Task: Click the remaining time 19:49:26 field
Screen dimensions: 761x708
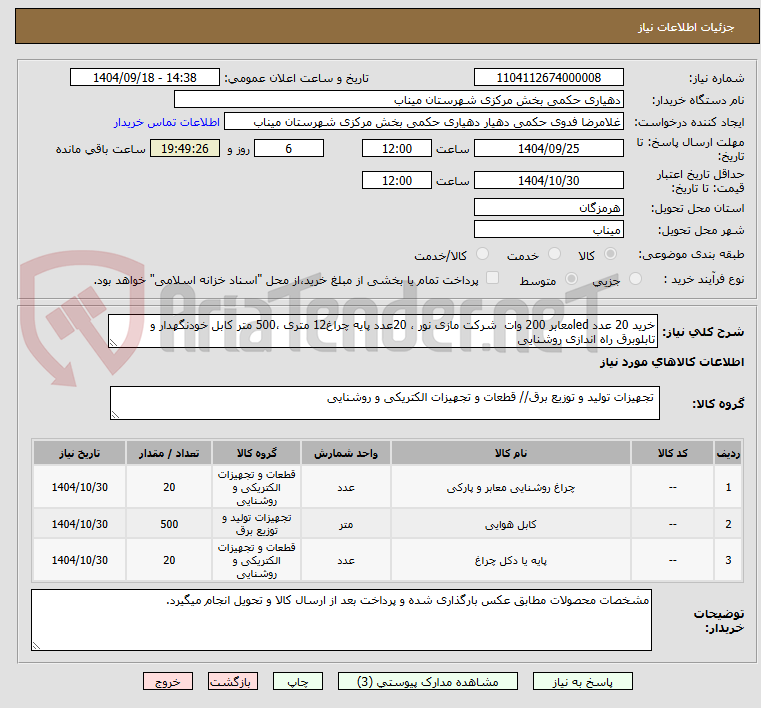Action: point(184,148)
